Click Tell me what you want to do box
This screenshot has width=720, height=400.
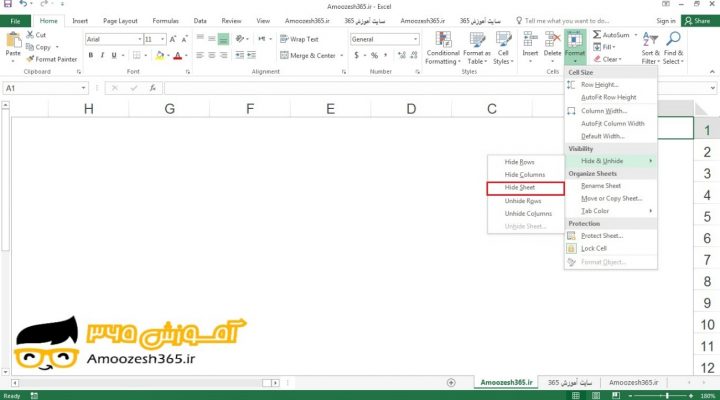click(x=567, y=21)
